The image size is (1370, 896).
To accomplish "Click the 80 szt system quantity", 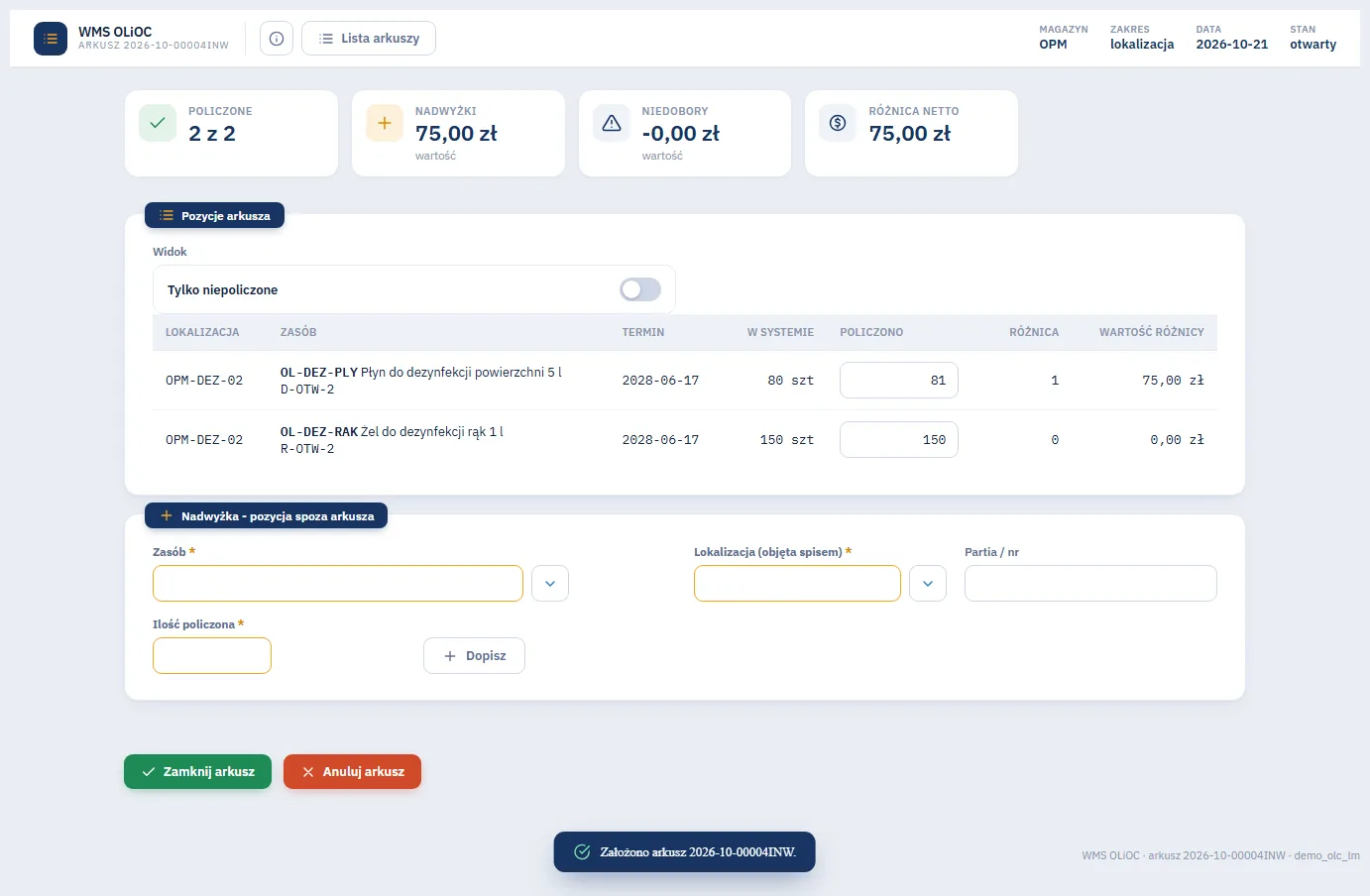I will click(791, 381).
